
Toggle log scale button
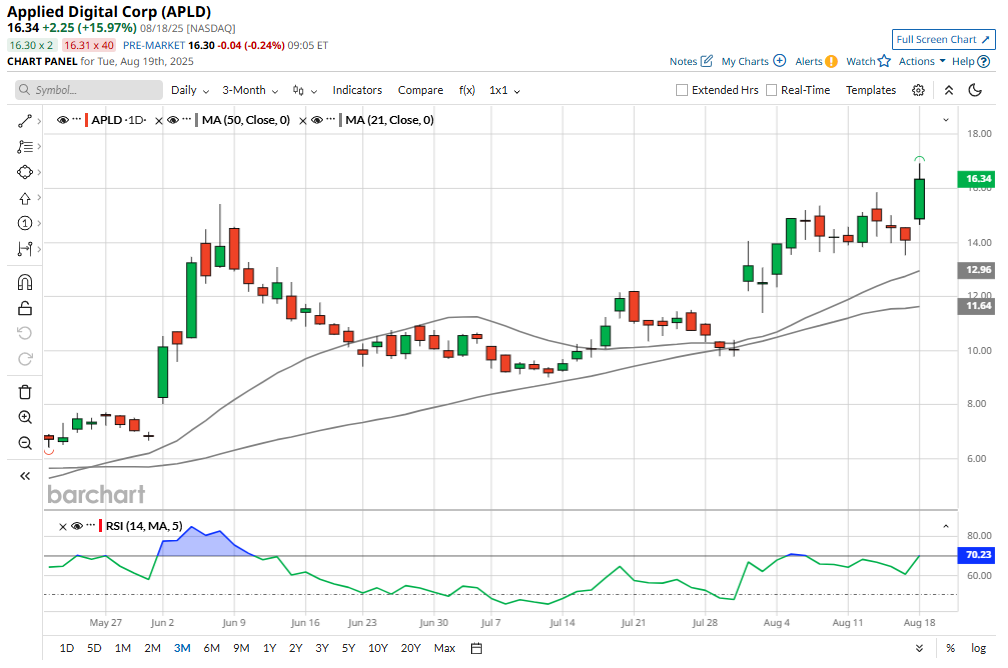coord(978,648)
